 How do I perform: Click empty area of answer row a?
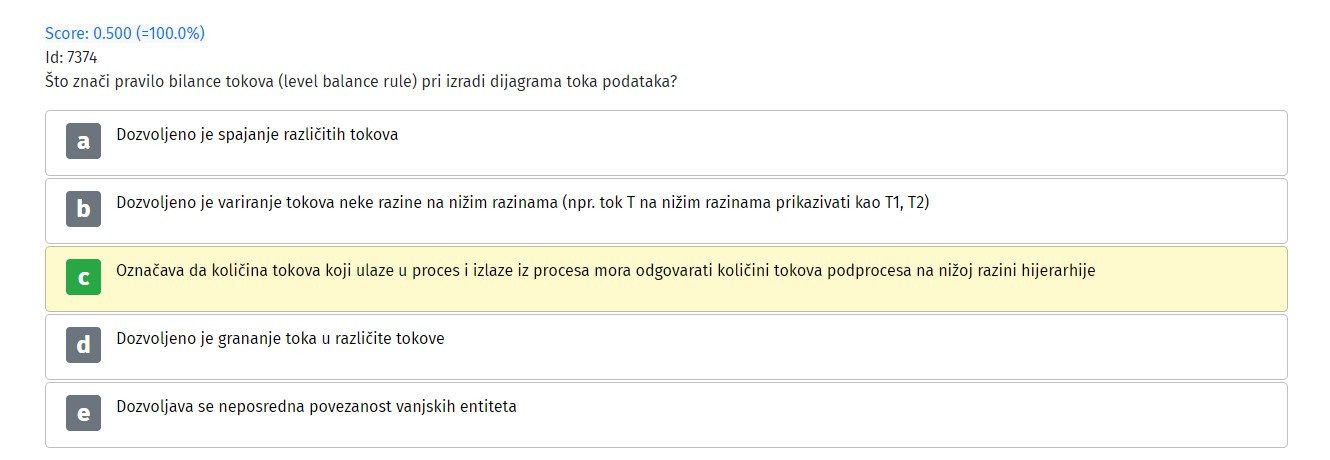pyautogui.click(x=840, y=142)
